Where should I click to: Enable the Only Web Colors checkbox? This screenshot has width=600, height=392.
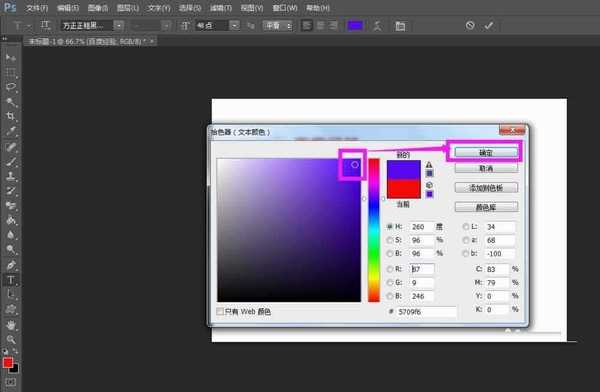tap(220, 311)
